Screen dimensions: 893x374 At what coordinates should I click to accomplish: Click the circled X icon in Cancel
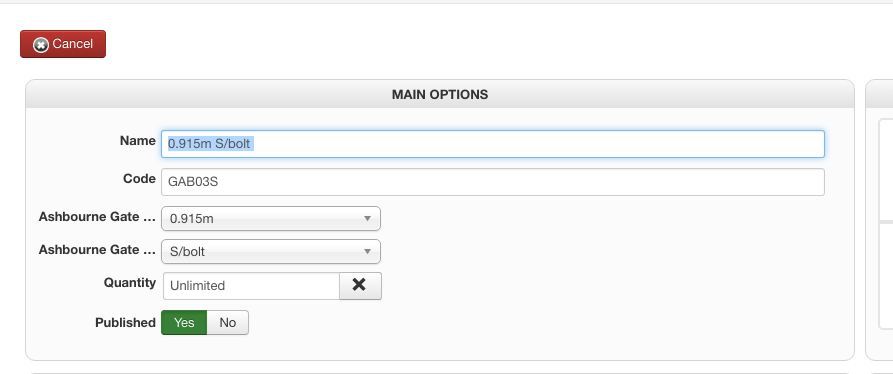point(40,45)
